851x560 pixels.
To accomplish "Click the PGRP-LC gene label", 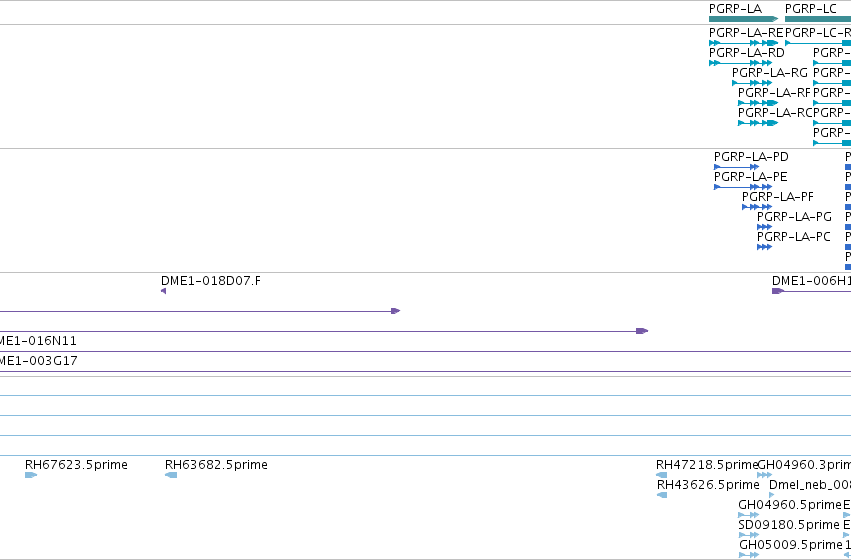I will click(811, 9).
